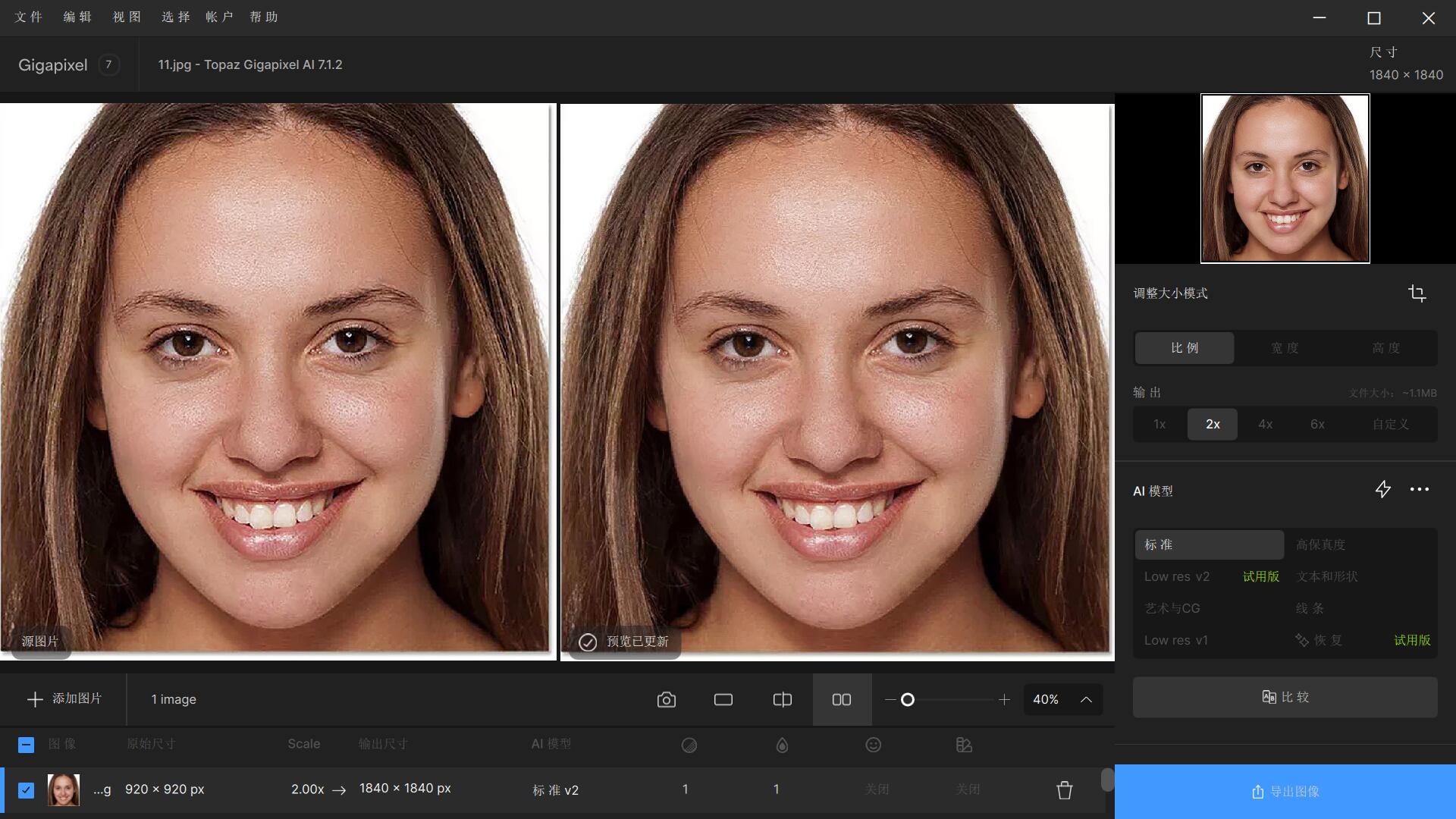The height and width of the screenshot is (819, 1456).
Task: Click the 标准 v2 model cell
Action: tap(555, 790)
